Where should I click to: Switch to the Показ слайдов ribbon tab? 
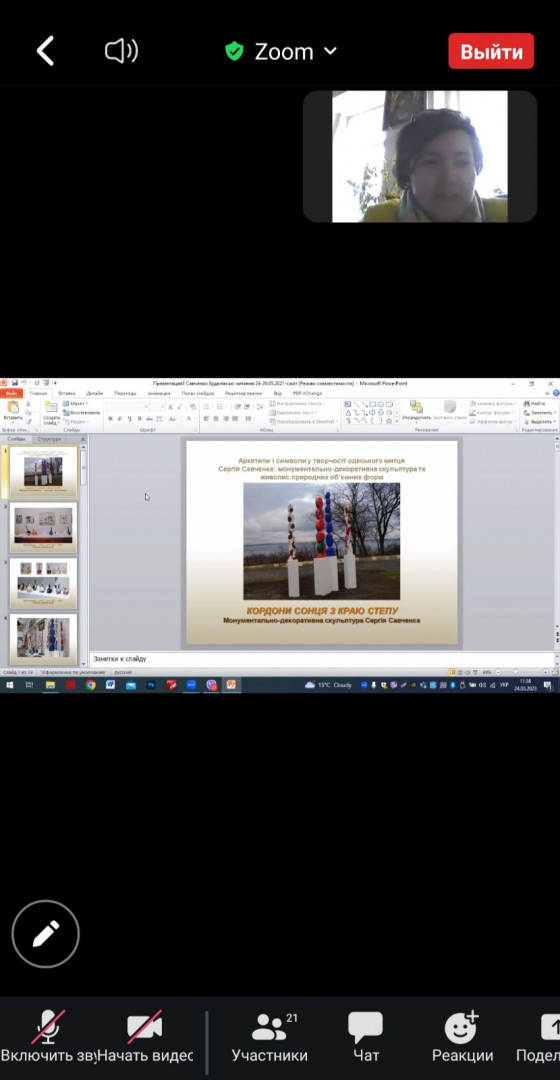(198, 393)
